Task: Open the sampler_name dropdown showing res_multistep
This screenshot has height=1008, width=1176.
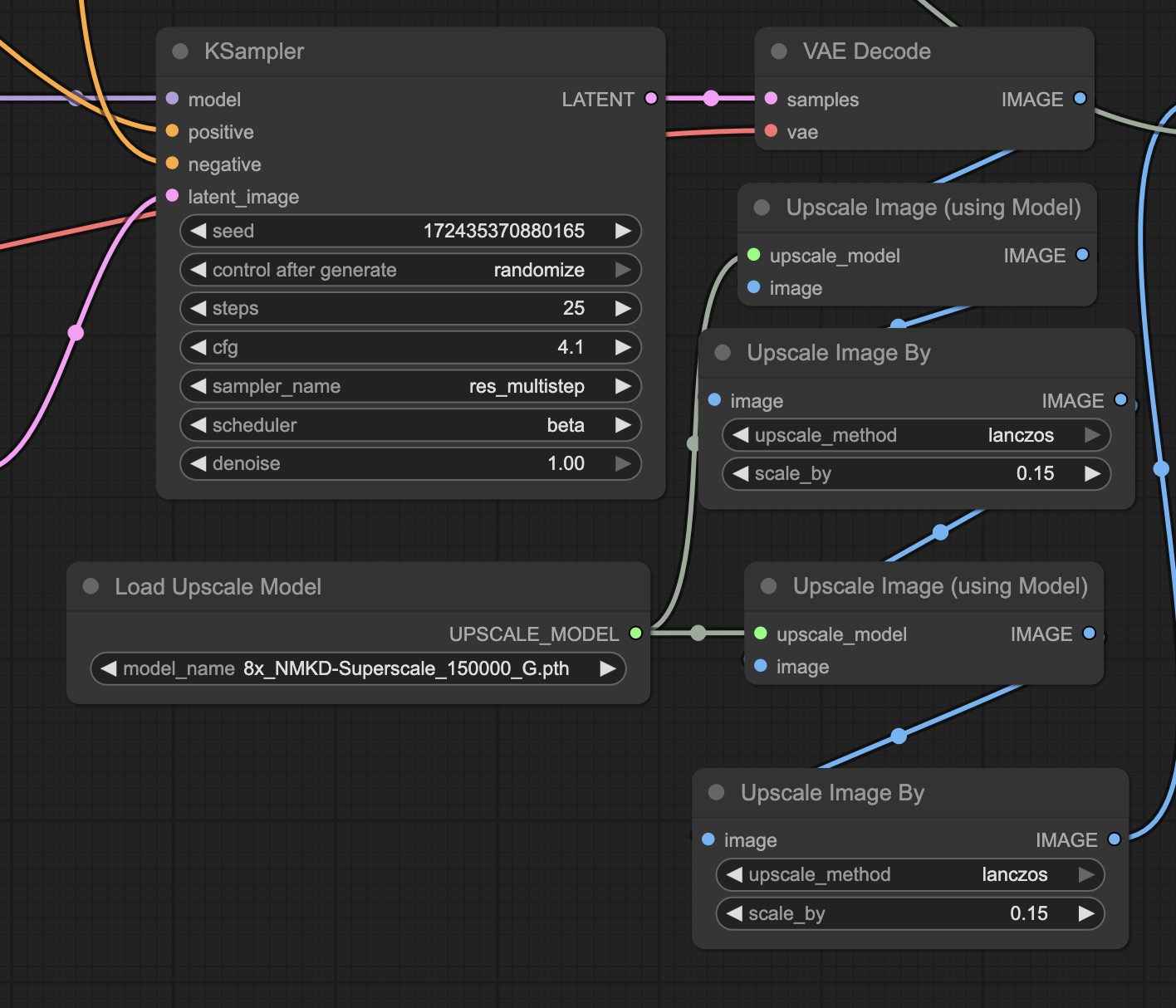Action: [410, 386]
